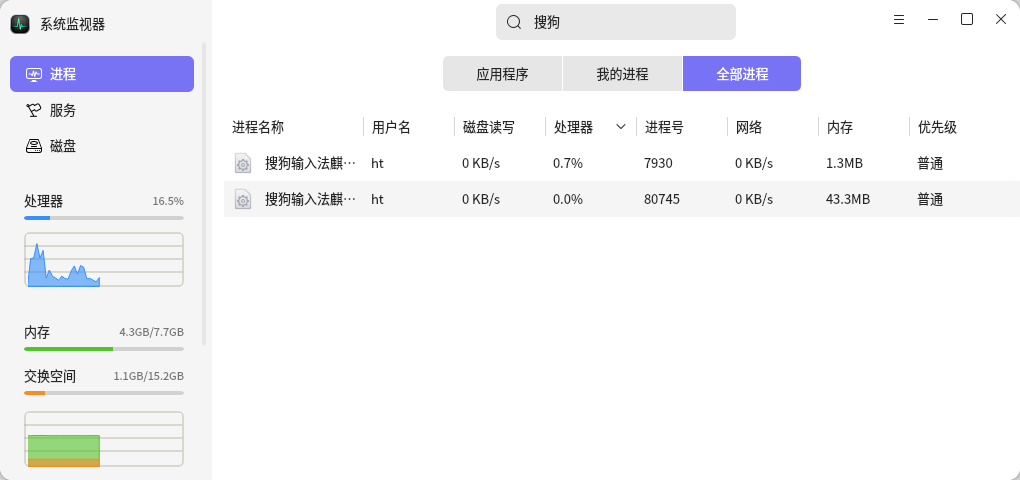Switch to the 全部进程 tab
This screenshot has height=480, width=1020.
pos(742,73)
